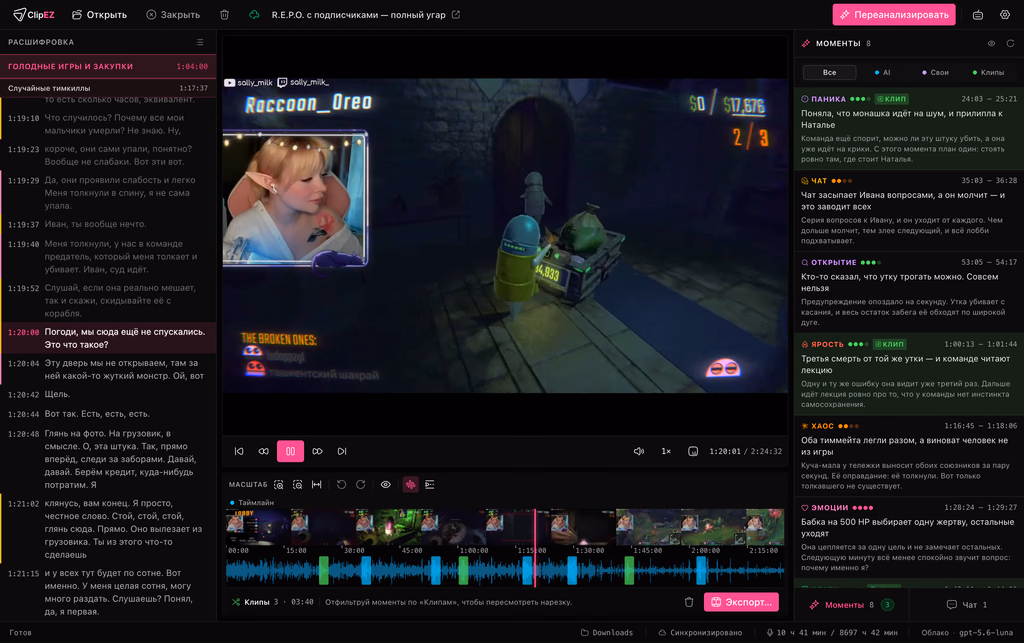Filter moments by Свои
The image size is (1024, 643).
pos(935,72)
